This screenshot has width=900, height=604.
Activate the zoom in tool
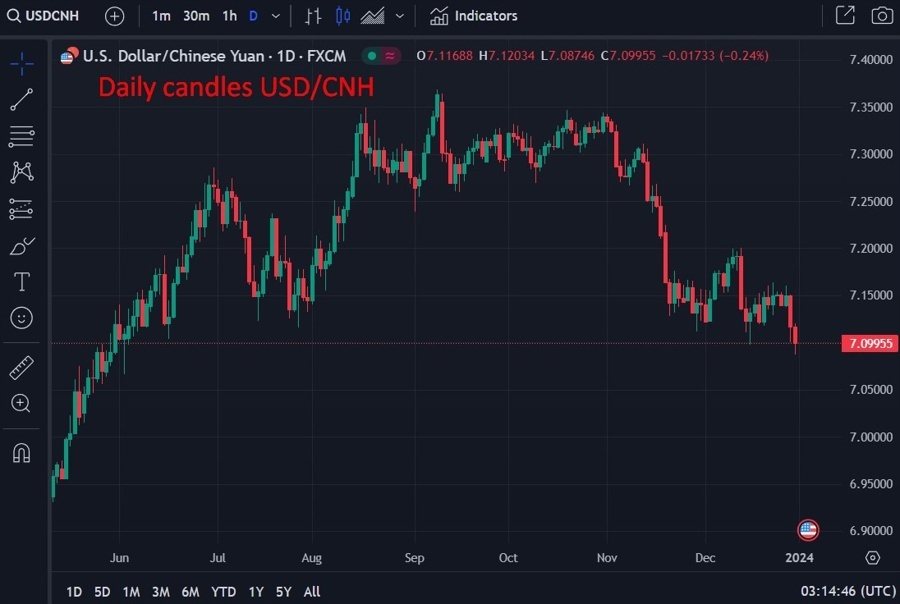point(21,404)
